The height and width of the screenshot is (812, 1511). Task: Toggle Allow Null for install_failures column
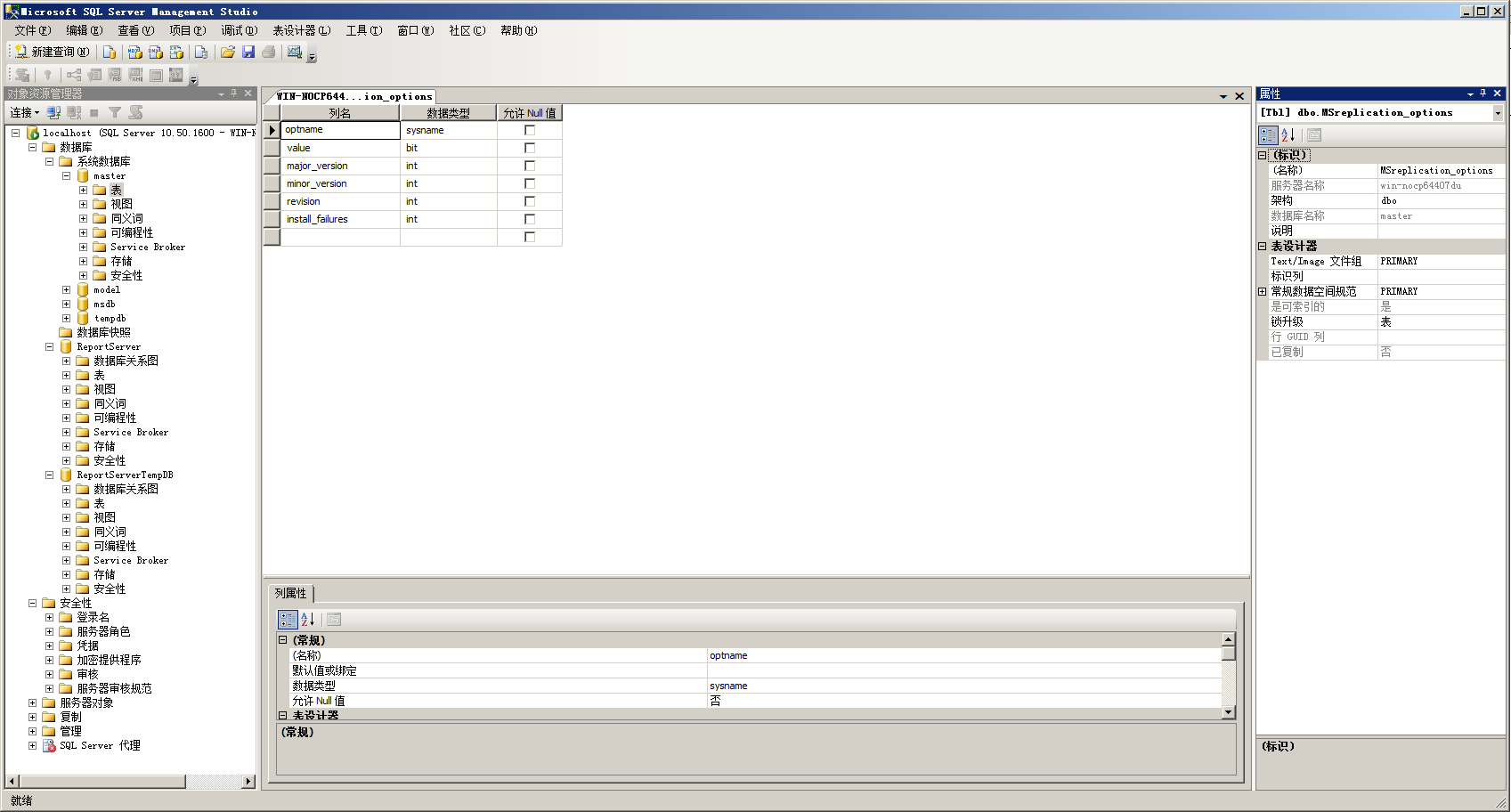[530, 219]
